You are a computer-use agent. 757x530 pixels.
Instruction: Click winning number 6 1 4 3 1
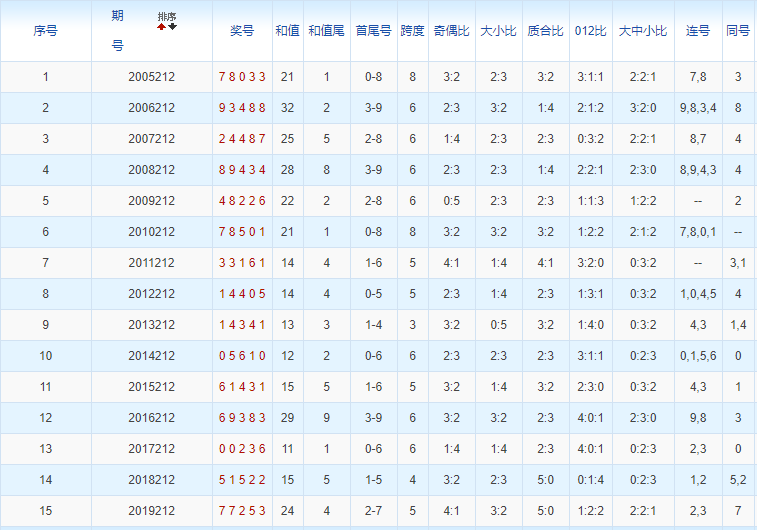pos(242,387)
